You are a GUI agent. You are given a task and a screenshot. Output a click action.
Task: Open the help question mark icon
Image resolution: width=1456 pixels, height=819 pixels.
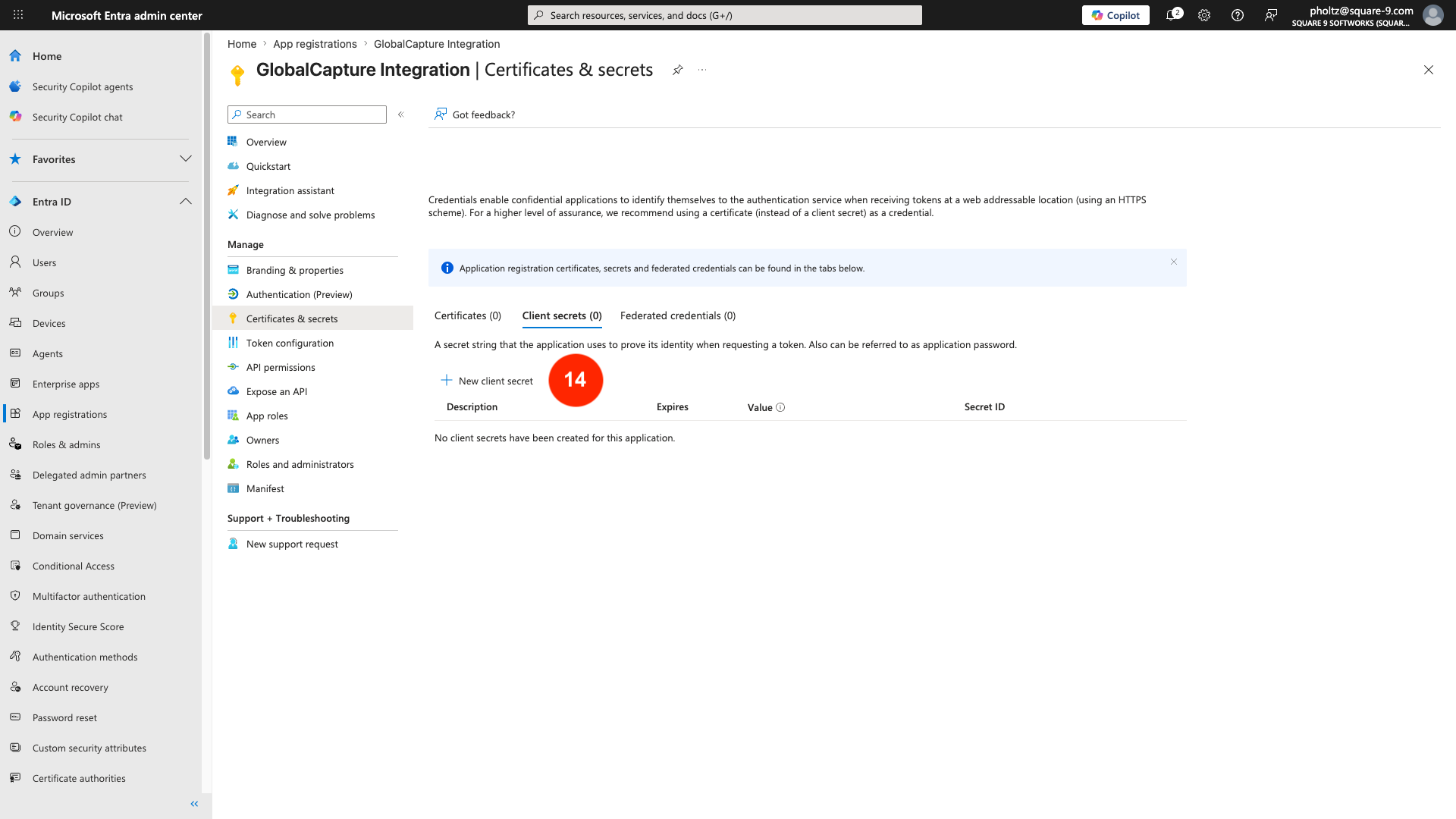click(x=1238, y=15)
